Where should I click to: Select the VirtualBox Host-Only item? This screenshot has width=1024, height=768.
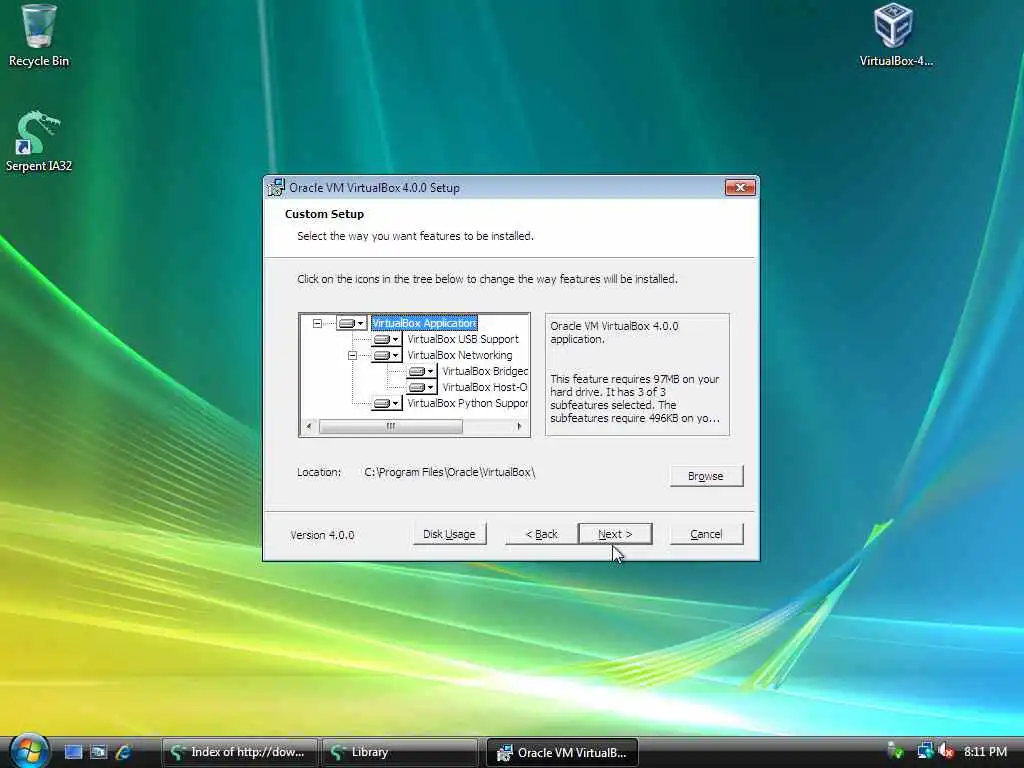[x=485, y=387]
